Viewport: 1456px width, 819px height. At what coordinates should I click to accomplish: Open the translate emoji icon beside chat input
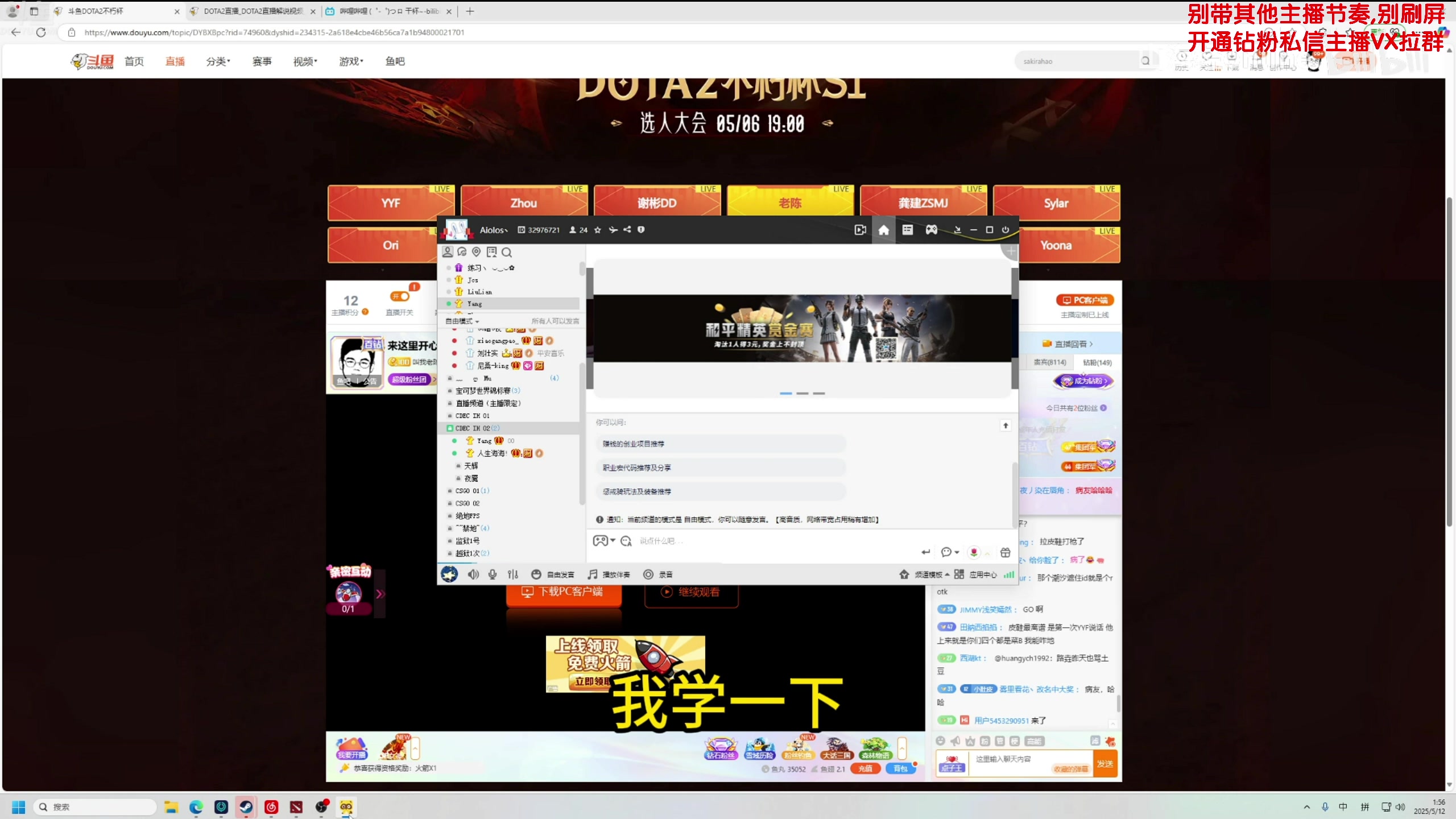[626, 541]
